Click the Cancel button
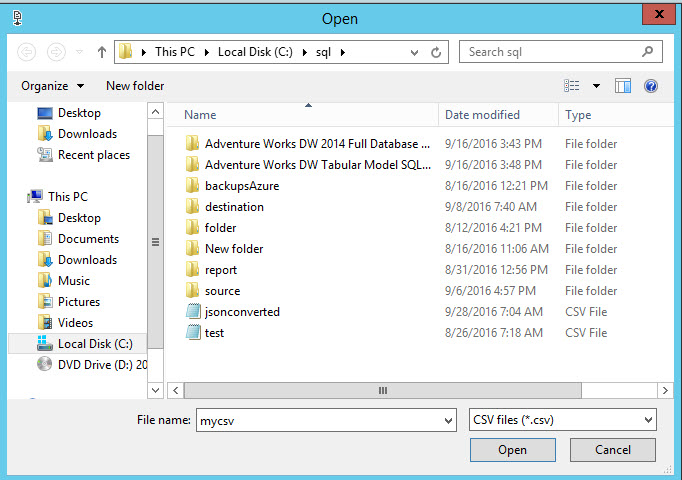The height and width of the screenshot is (480, 682). [613, 450]
